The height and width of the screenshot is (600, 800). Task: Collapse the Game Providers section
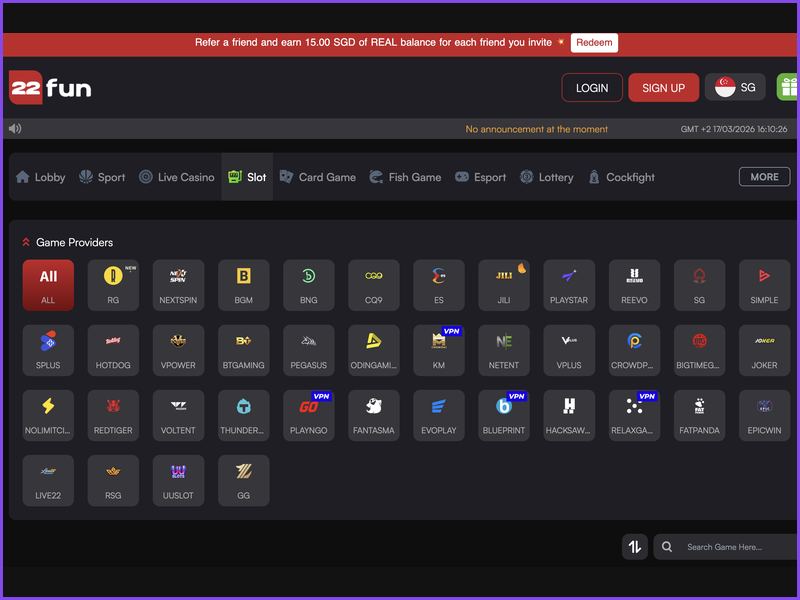click(x=26, y=242)
